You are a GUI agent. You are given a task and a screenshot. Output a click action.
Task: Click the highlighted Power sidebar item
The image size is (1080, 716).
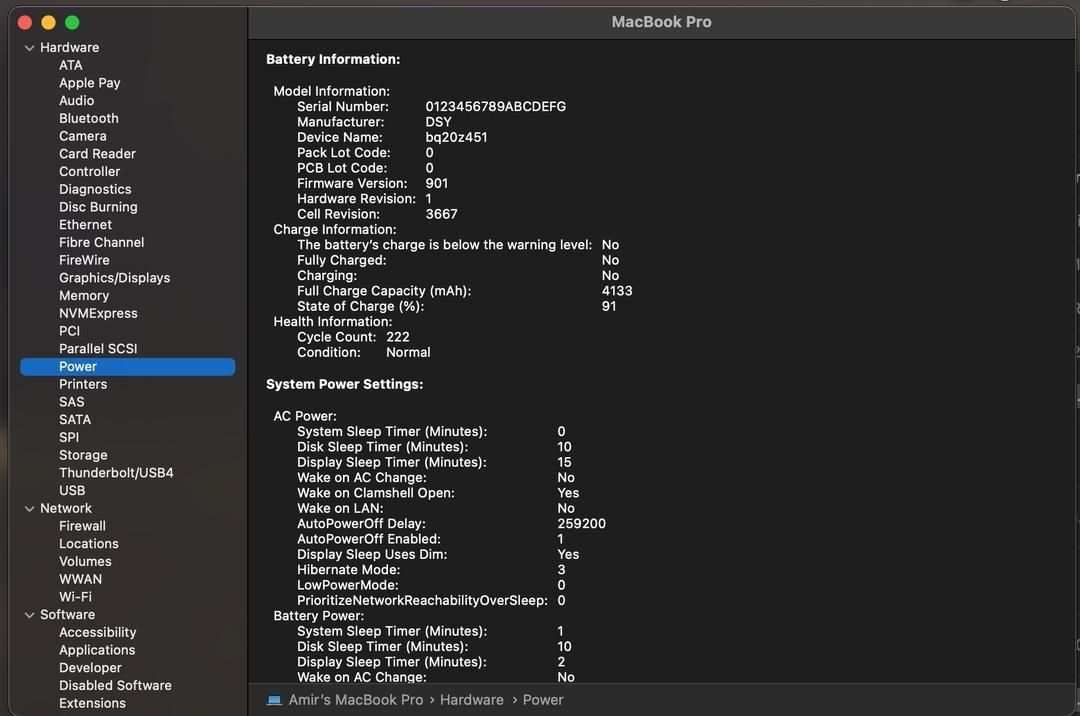(x=127, y=367)
